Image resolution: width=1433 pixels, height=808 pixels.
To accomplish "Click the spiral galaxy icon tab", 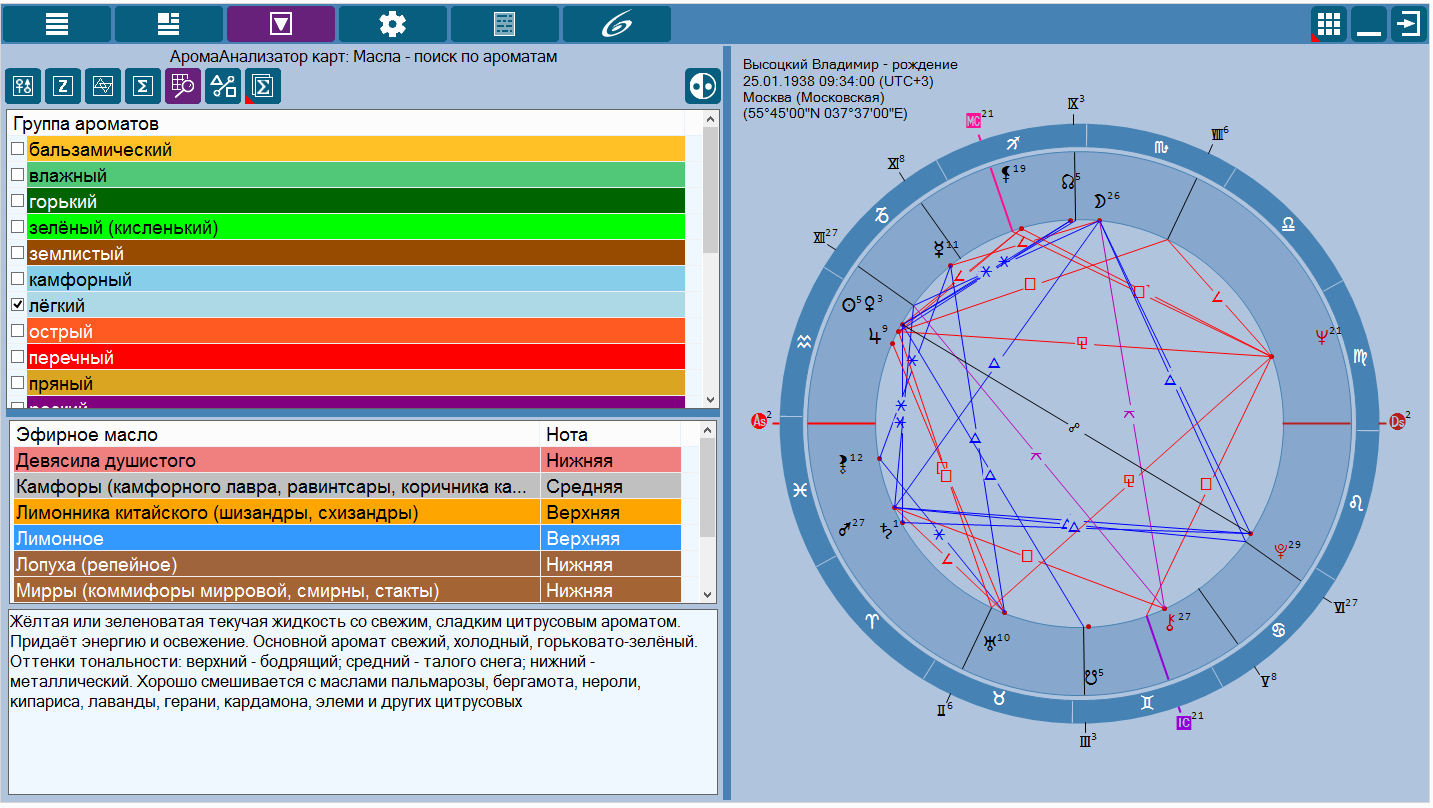I will pos(617,24).
